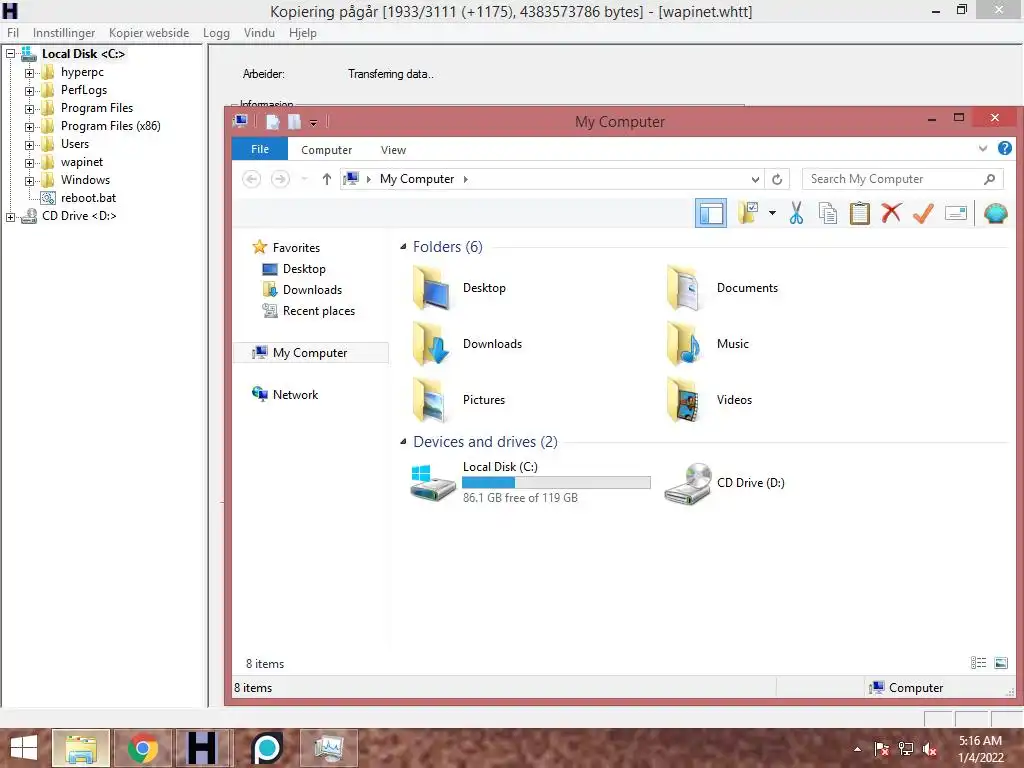Click the folder options toolbar icon

coord(748,213)
